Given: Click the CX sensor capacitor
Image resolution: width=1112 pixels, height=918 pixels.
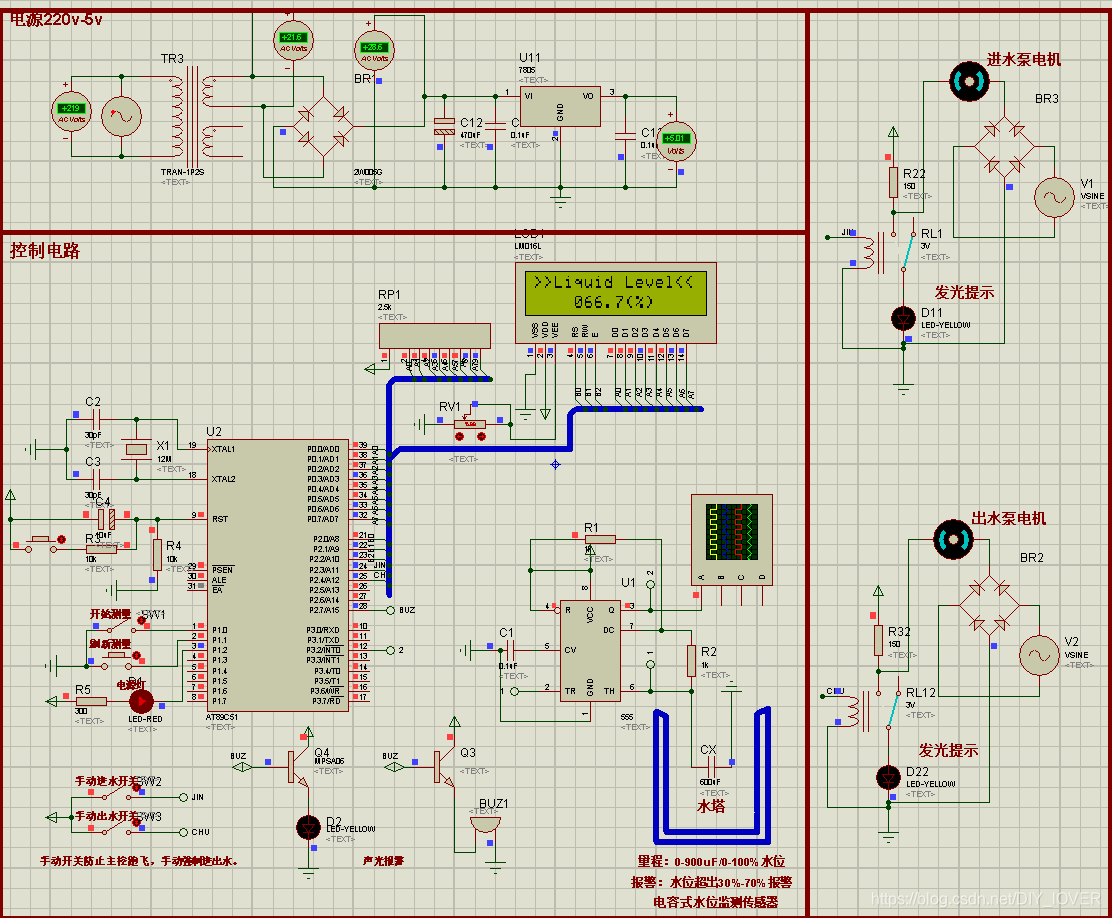Looking at the screenshot, I should [711, 767].
